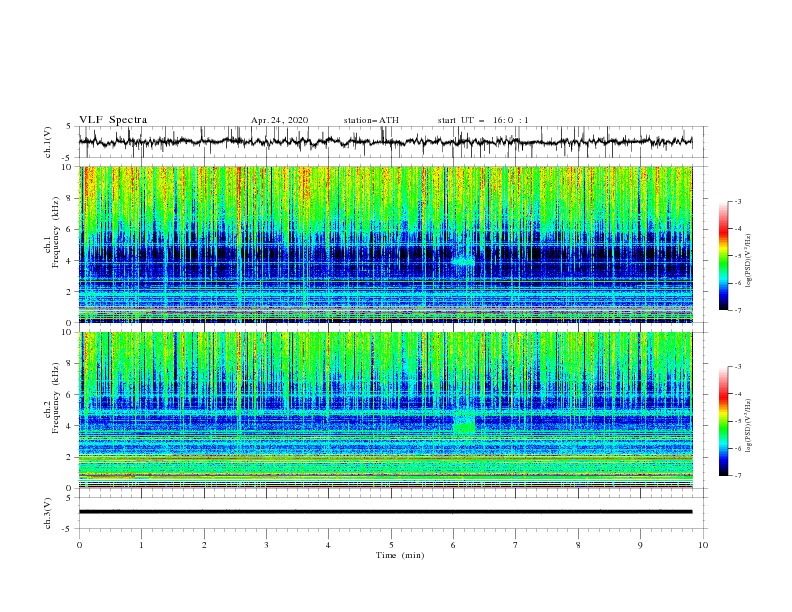Click the ch.1 color bar log(PSD) label
The width and height of the screenshot is (792, 612).
click(x=749, y=261)
